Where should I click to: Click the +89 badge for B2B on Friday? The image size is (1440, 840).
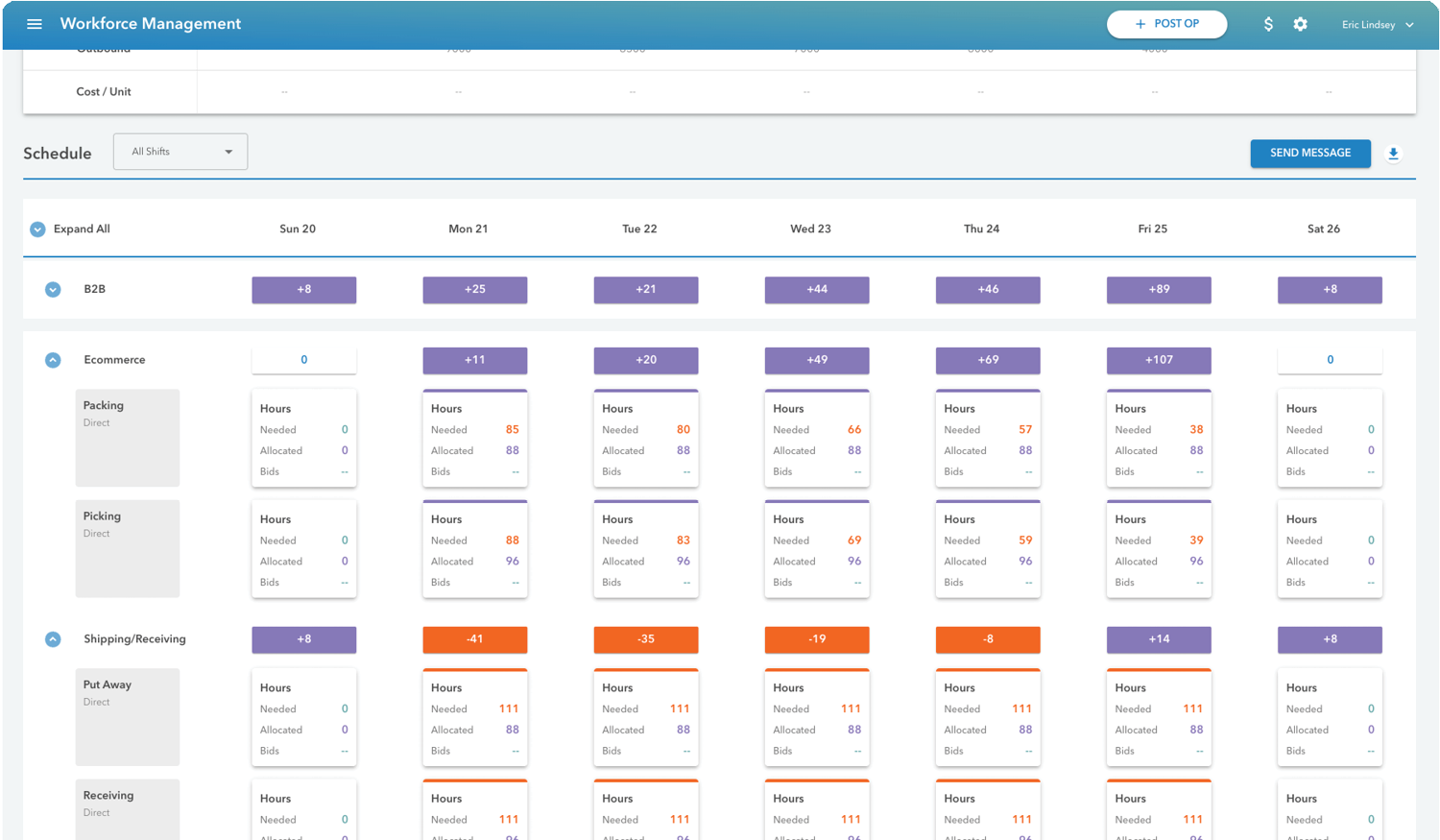[1159, 289]
